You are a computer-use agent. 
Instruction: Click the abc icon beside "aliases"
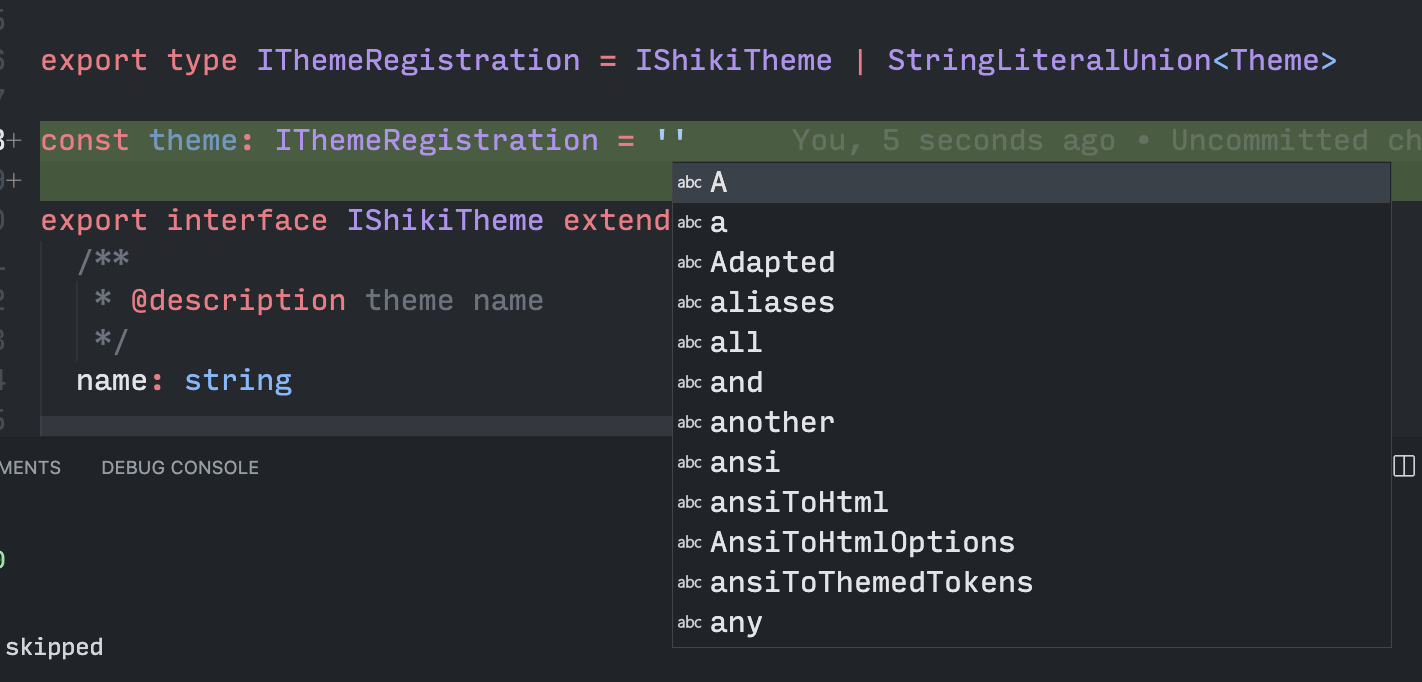coord(690,302)
